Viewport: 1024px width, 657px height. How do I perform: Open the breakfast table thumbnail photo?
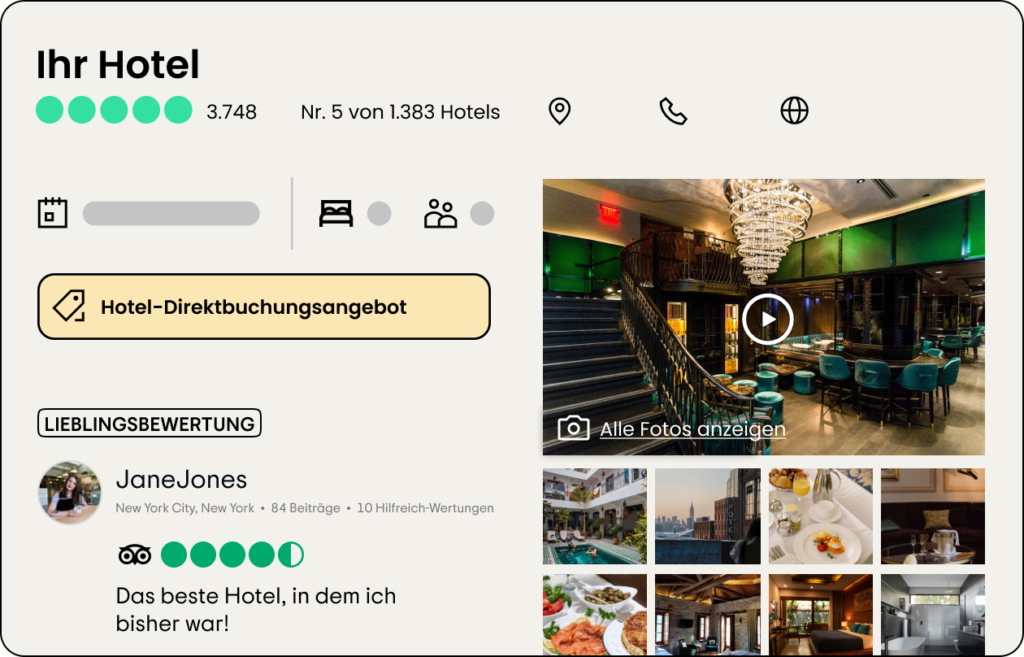click(x=820, y=516)
